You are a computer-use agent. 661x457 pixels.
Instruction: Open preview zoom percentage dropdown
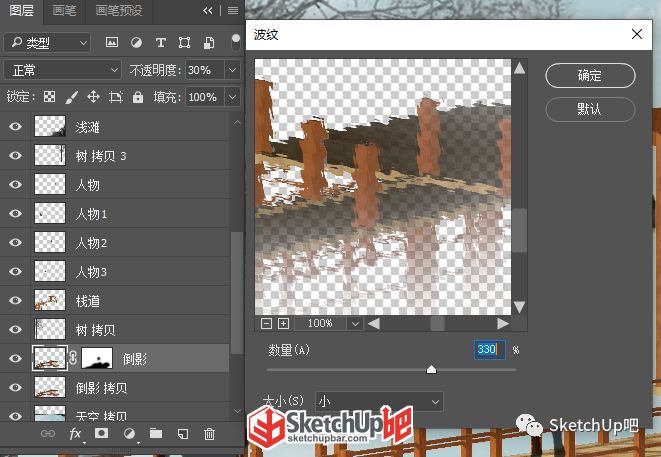tap(355, 324)
